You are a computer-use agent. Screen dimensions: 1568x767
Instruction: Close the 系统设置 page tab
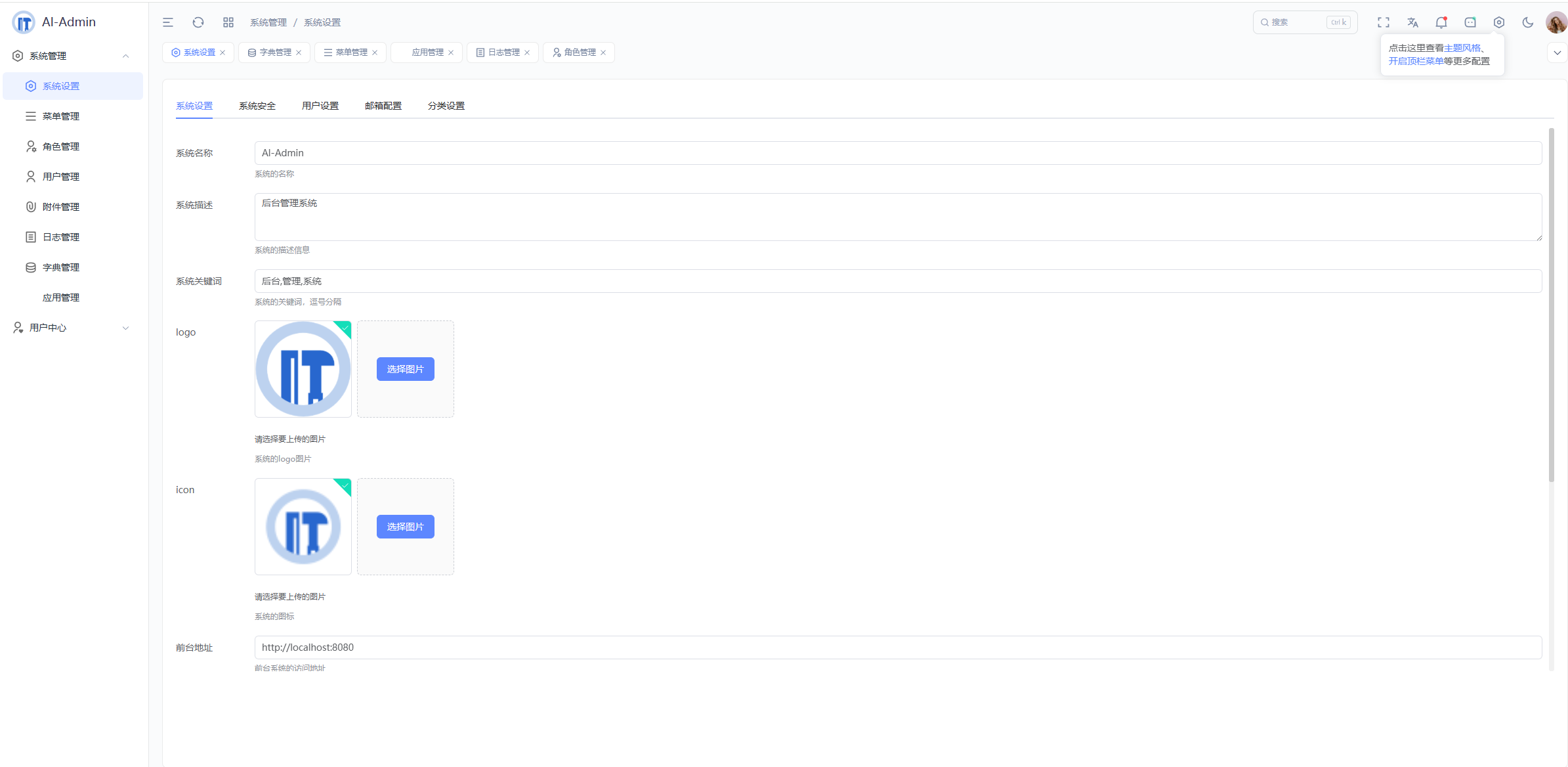pos(222,53)
